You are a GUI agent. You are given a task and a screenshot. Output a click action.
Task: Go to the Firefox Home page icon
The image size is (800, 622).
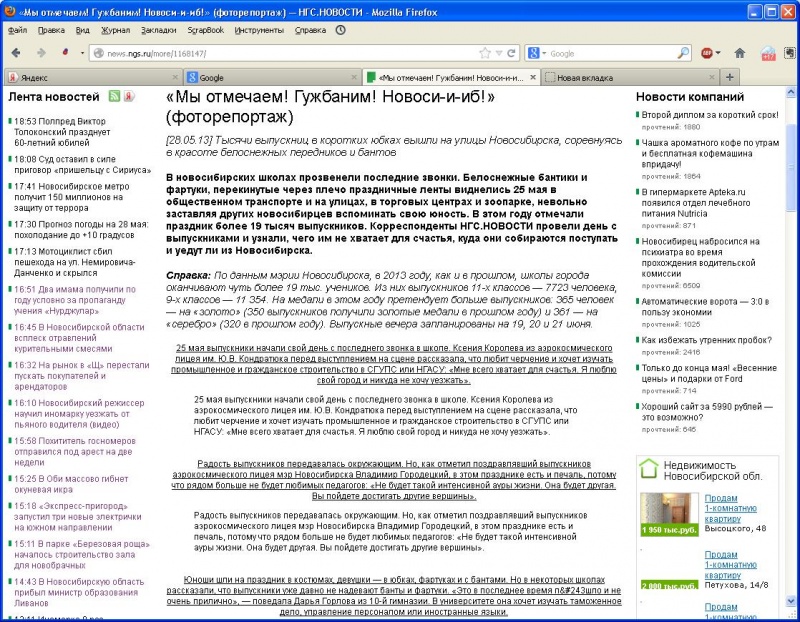point(740,53)
